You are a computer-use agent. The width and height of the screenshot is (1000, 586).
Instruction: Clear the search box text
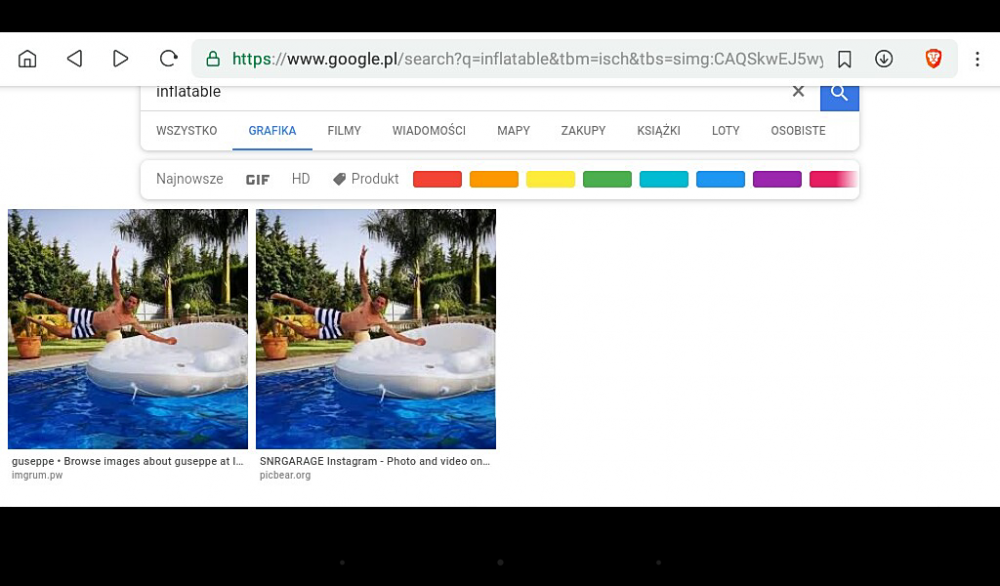(798, 92)
